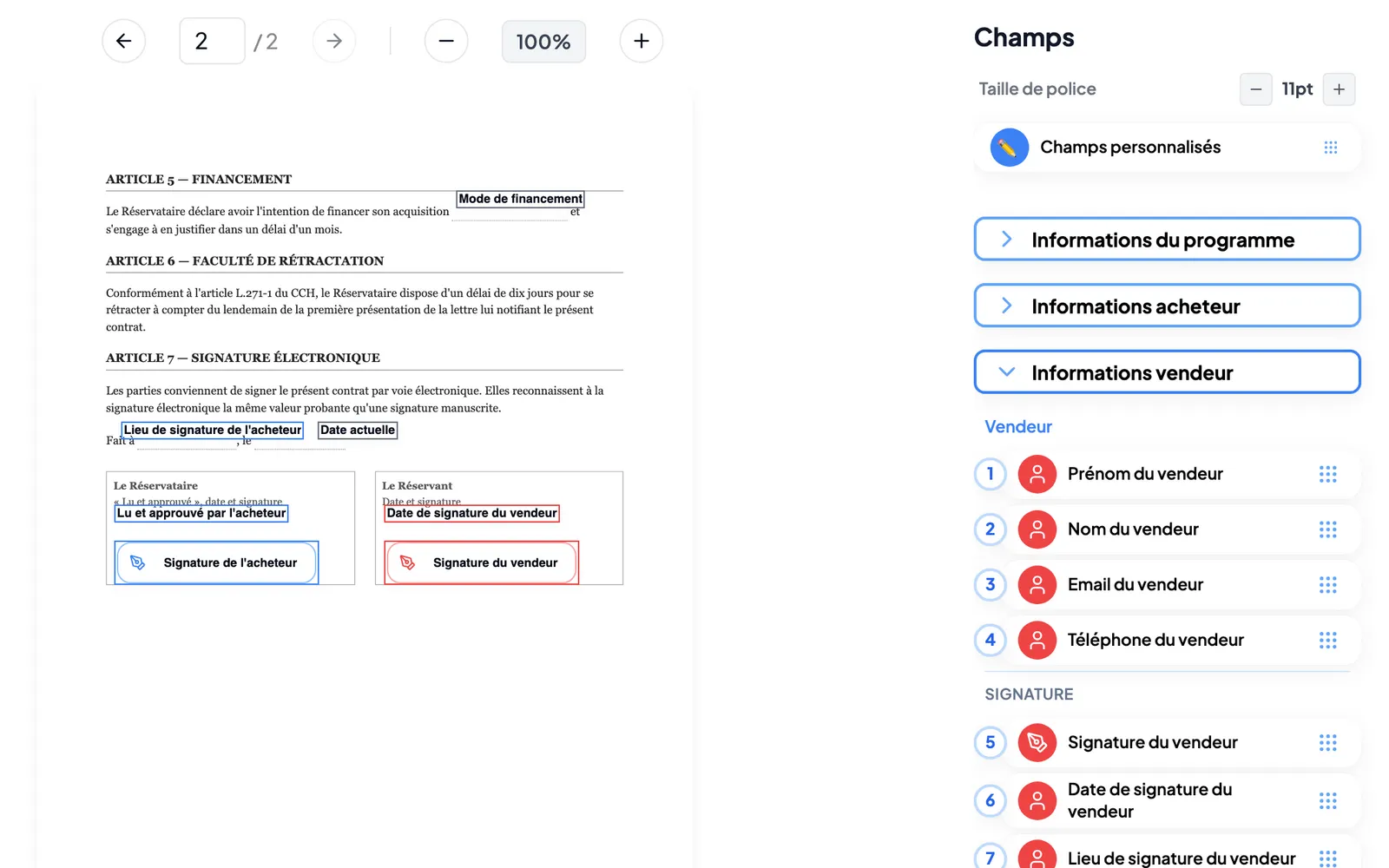Expand Informations acheteur section
This screenshot has height=868, width=1389.
click(1167, 306)
